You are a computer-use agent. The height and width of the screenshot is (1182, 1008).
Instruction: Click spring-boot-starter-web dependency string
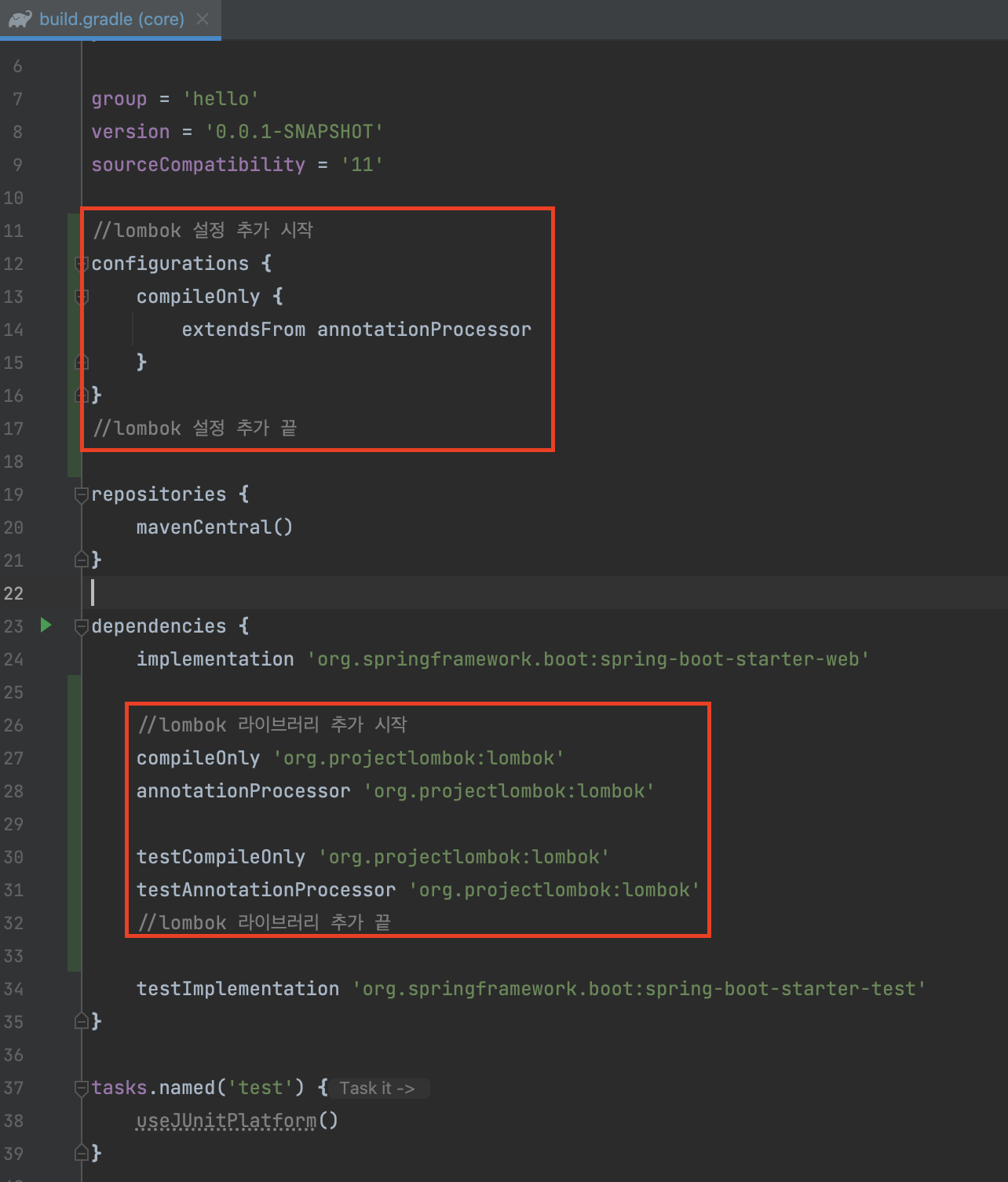(588, 659)
